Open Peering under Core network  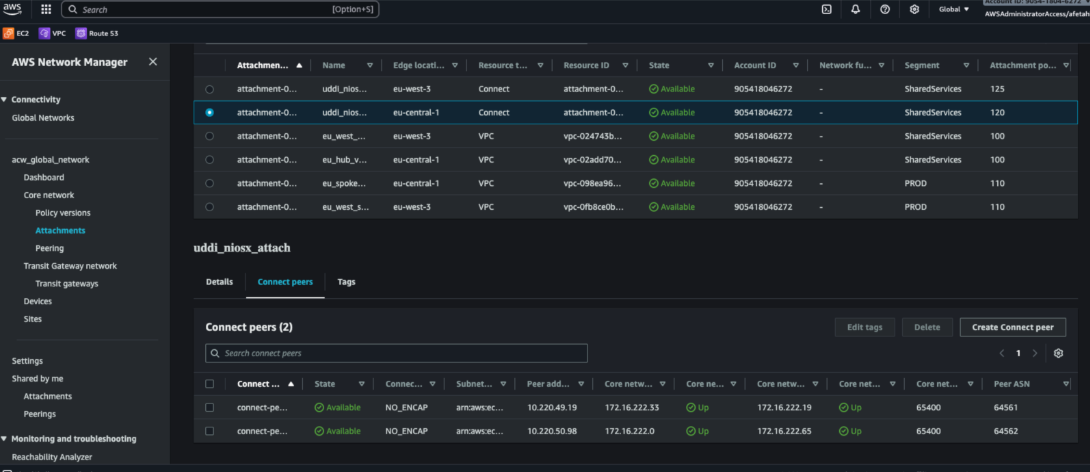(49, 248)
